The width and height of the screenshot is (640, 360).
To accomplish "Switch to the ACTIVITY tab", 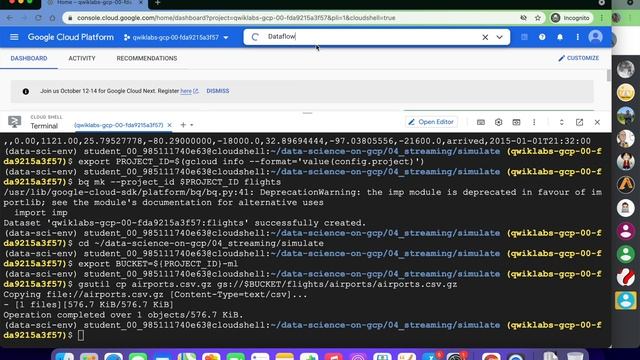I will pos(82,58).
